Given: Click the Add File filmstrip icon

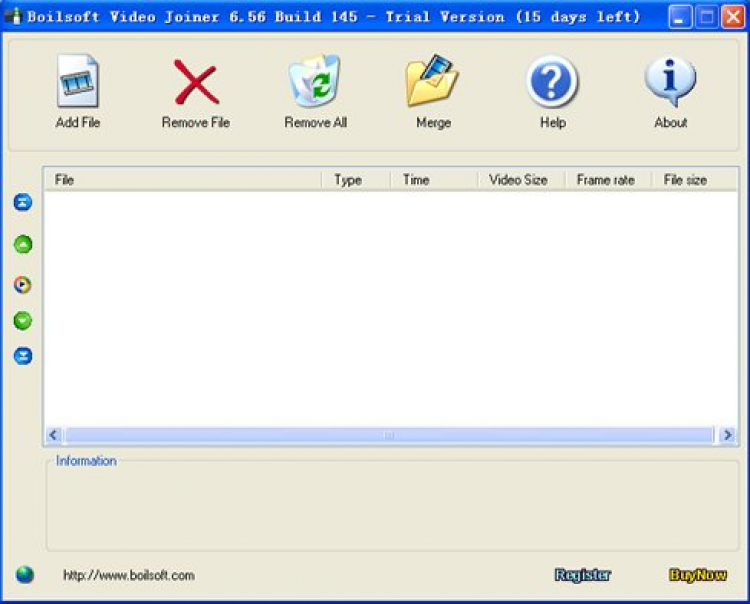Looking at the screenshot, I should 77,80.
